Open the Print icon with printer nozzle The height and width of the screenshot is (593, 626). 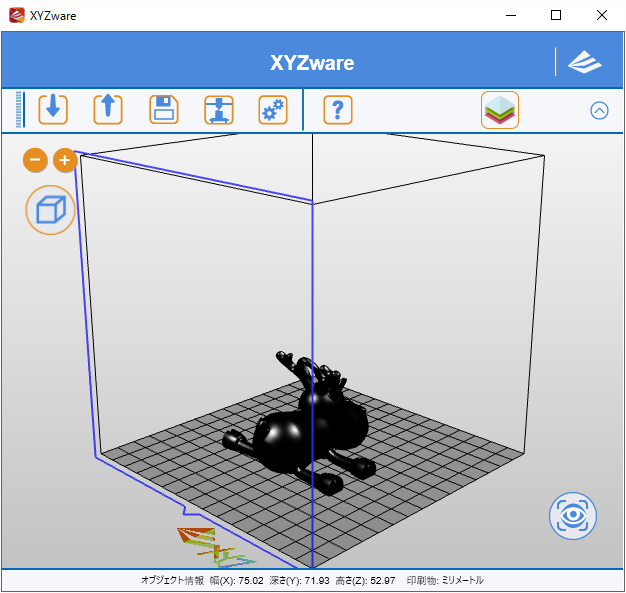coord(219,110)
